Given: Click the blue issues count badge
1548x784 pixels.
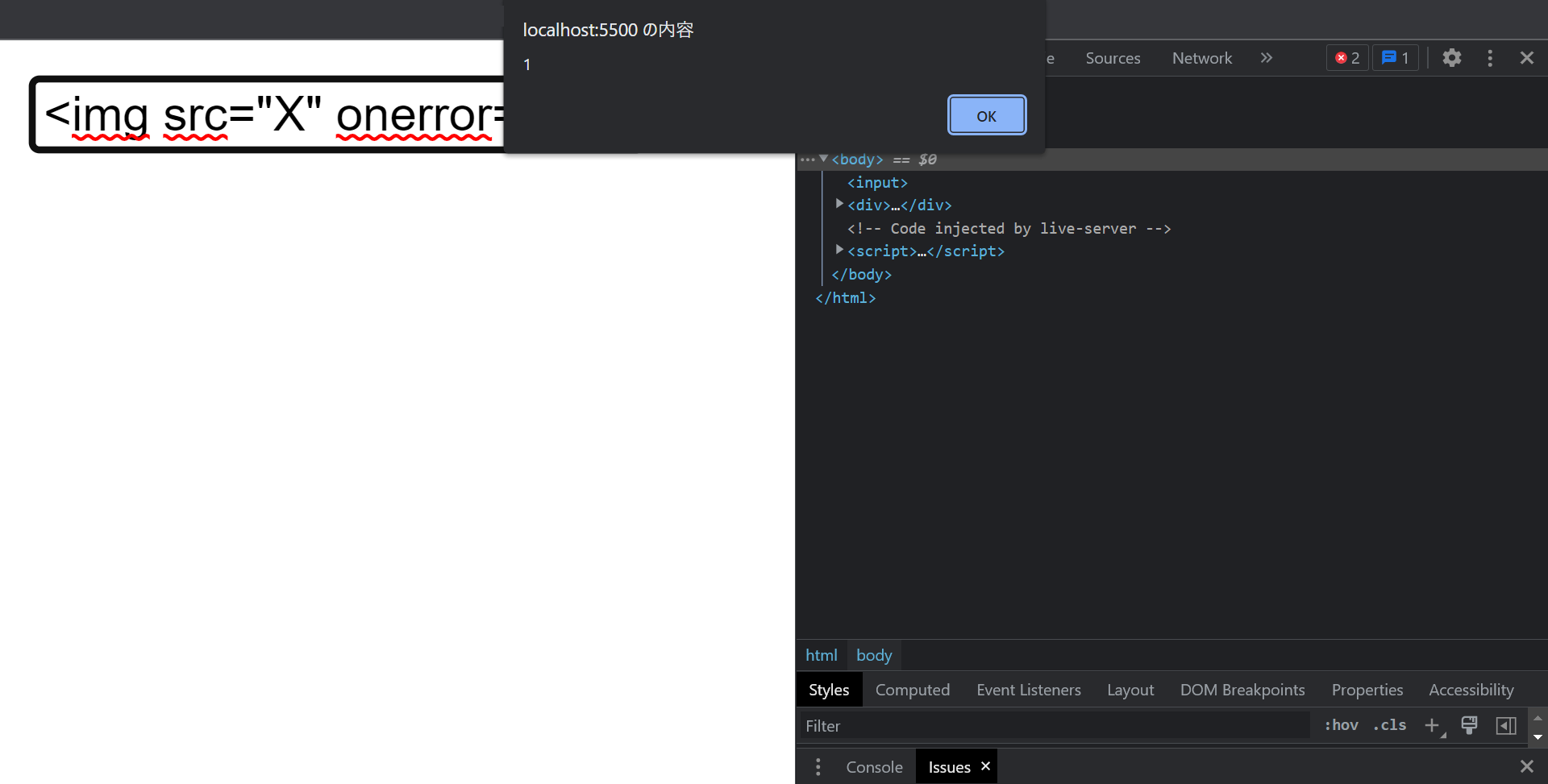Looking at the screenshot, I should click(x=1396, y=58).
